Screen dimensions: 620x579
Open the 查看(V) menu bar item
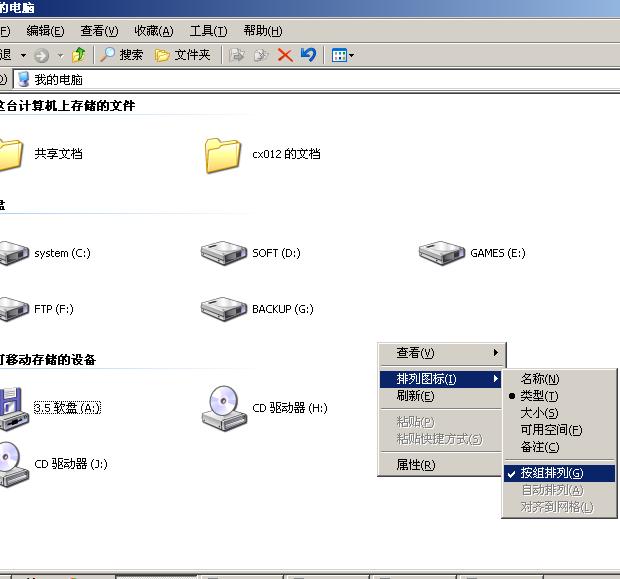coord(99,31)
